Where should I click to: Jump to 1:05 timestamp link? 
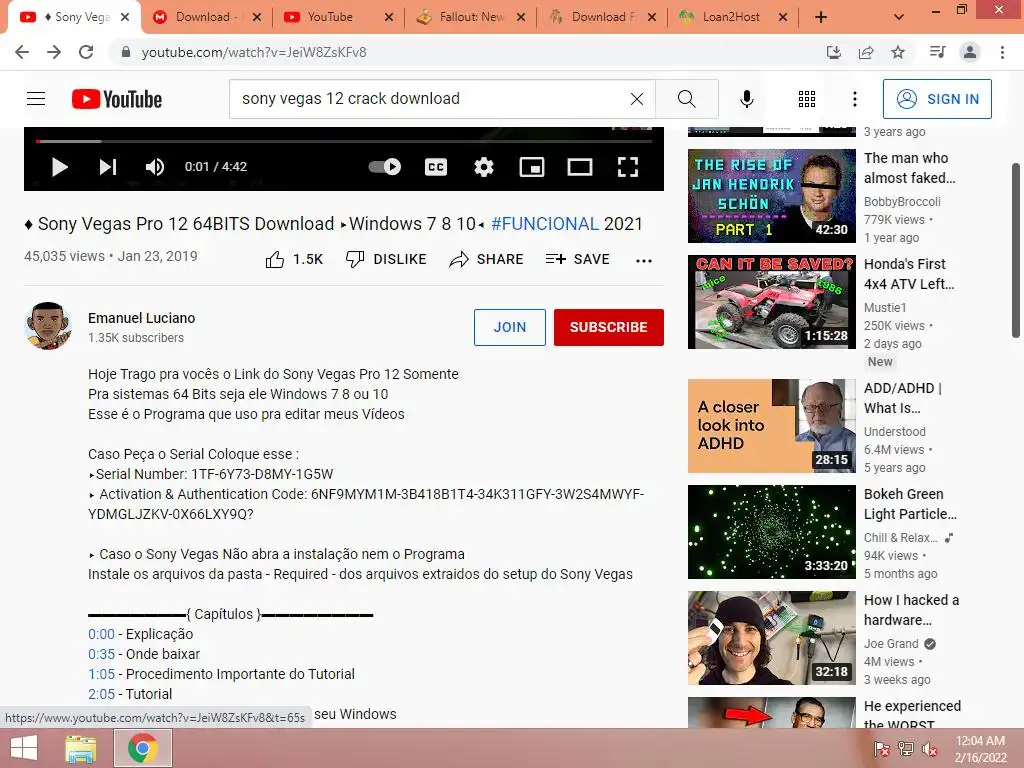click(101, 674)
